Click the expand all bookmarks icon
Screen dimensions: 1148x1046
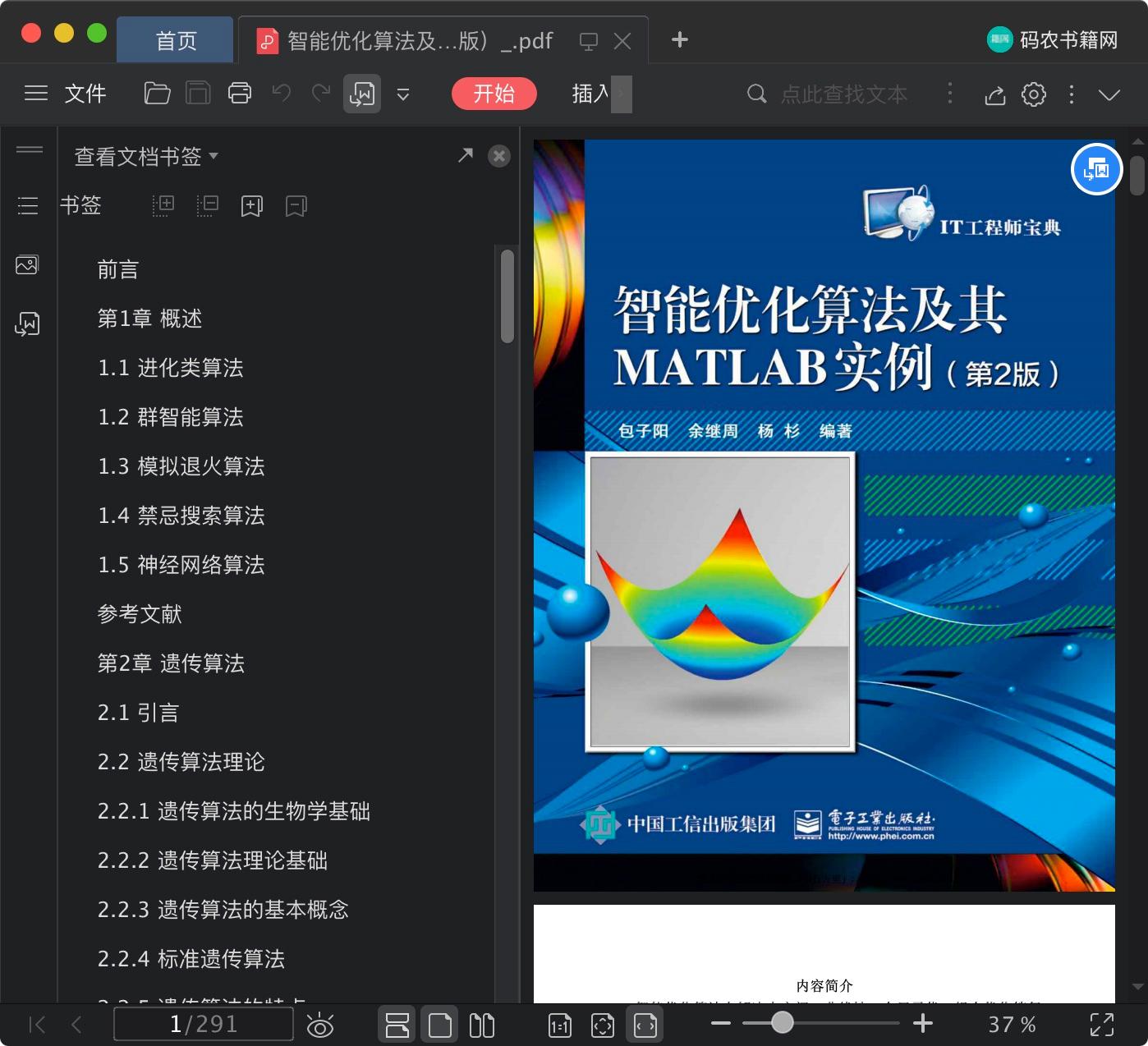coord(163,205)
